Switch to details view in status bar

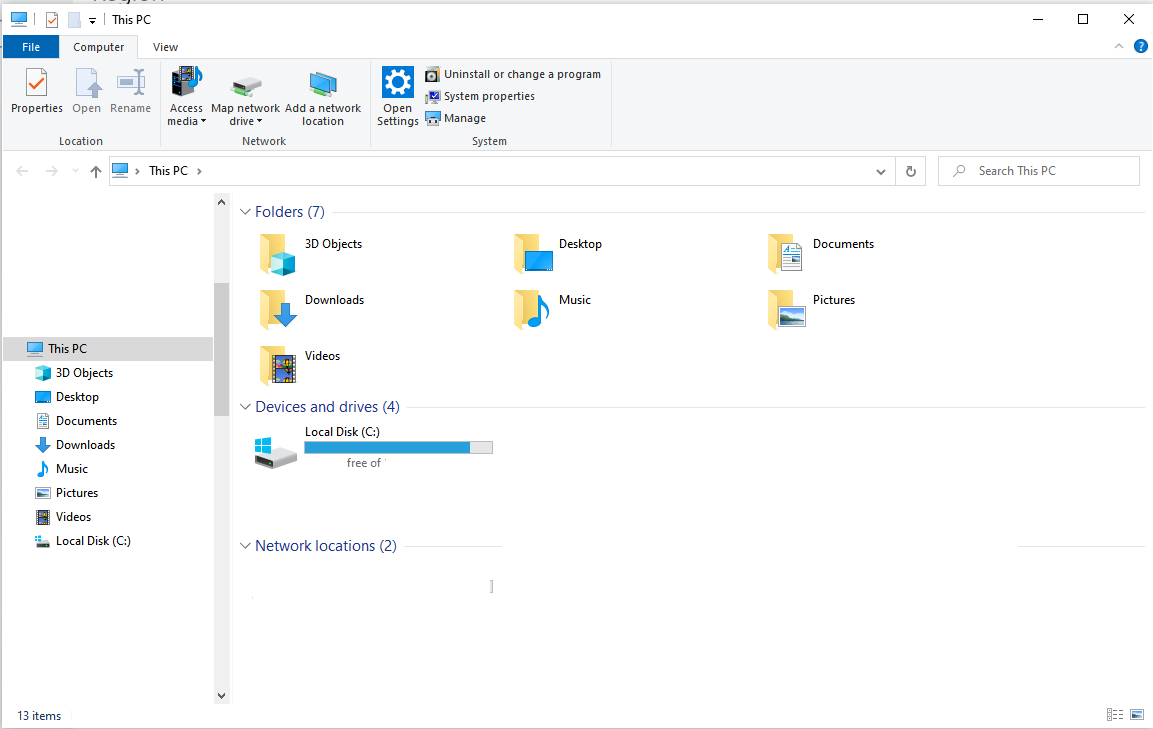pos(1114,714)
